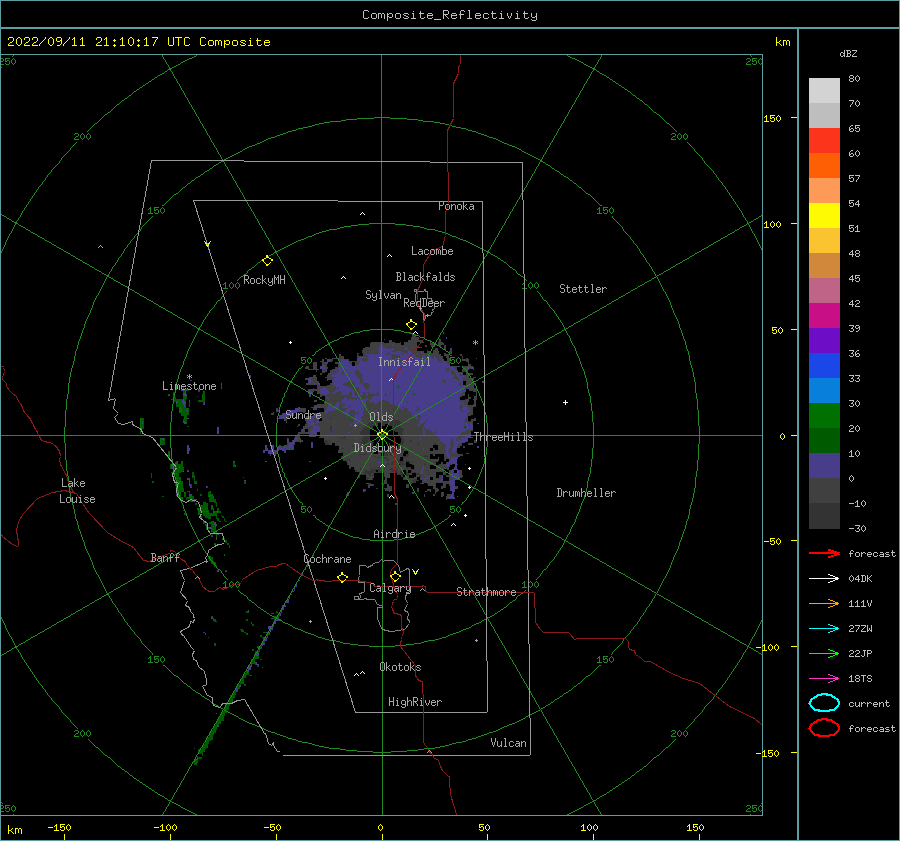Click the Cochrane label

[327, 559]
